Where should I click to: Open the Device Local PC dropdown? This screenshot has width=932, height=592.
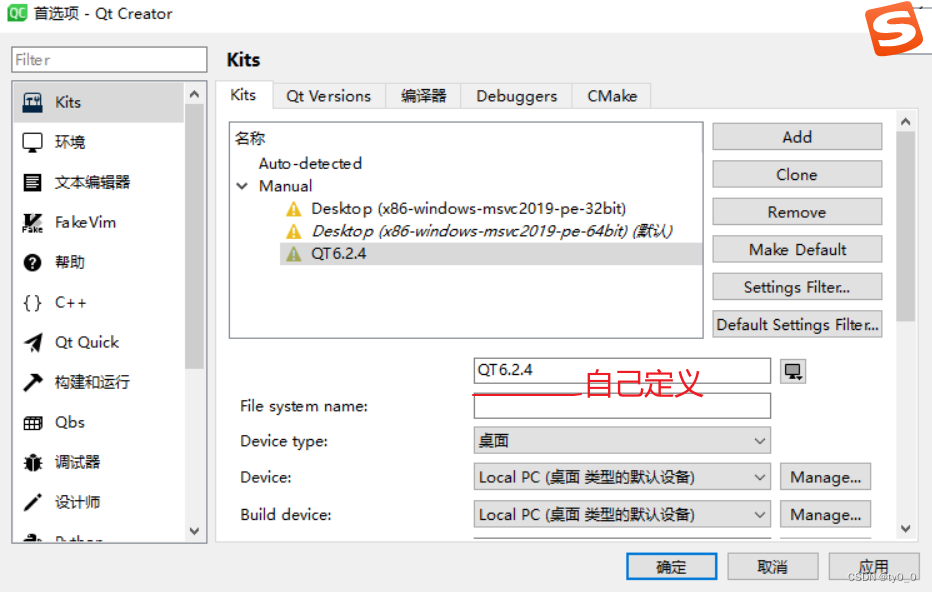622,477
